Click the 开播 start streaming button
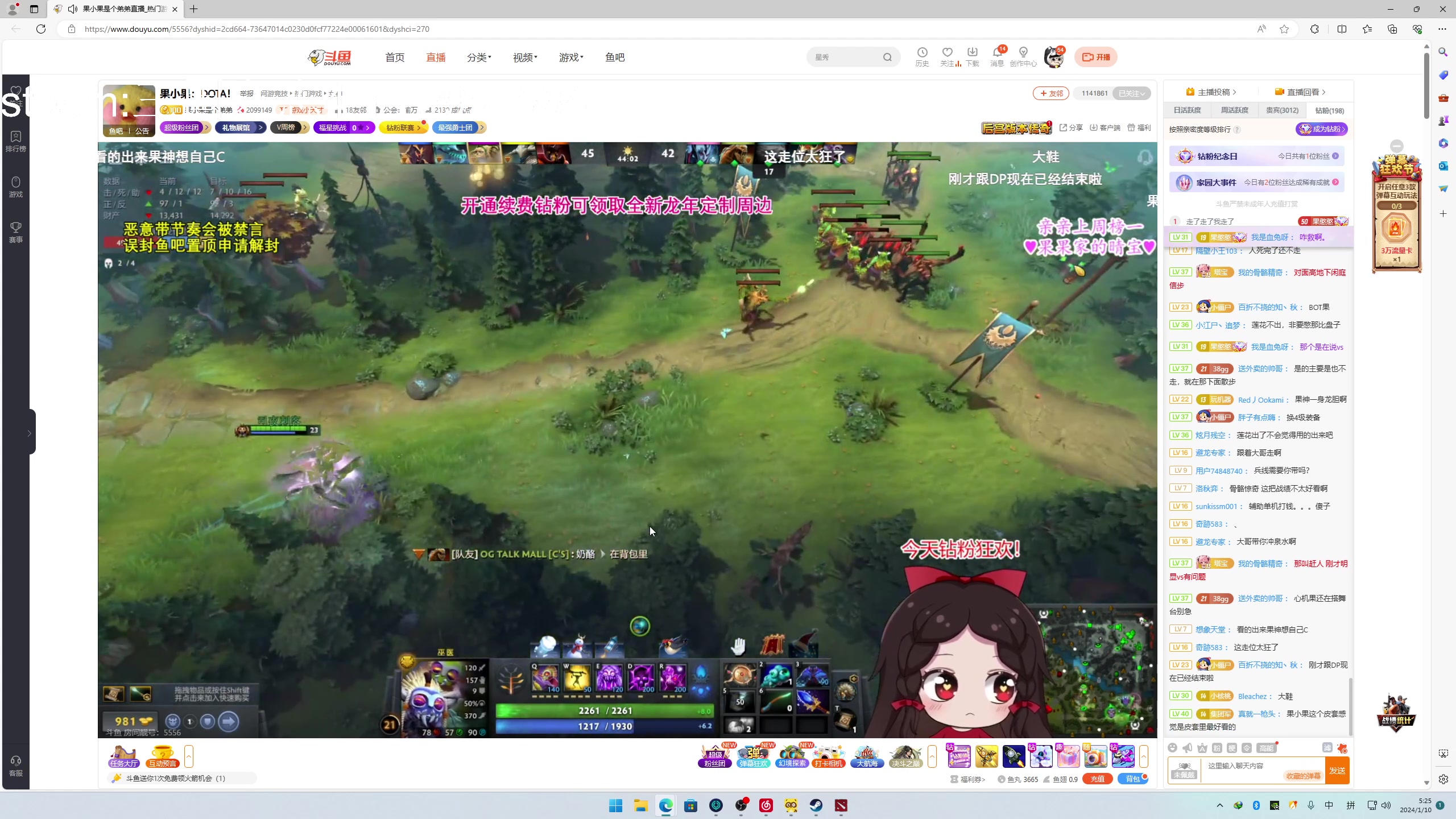This screenshot has height=819, width=1456. click(x=1096, y=57)
